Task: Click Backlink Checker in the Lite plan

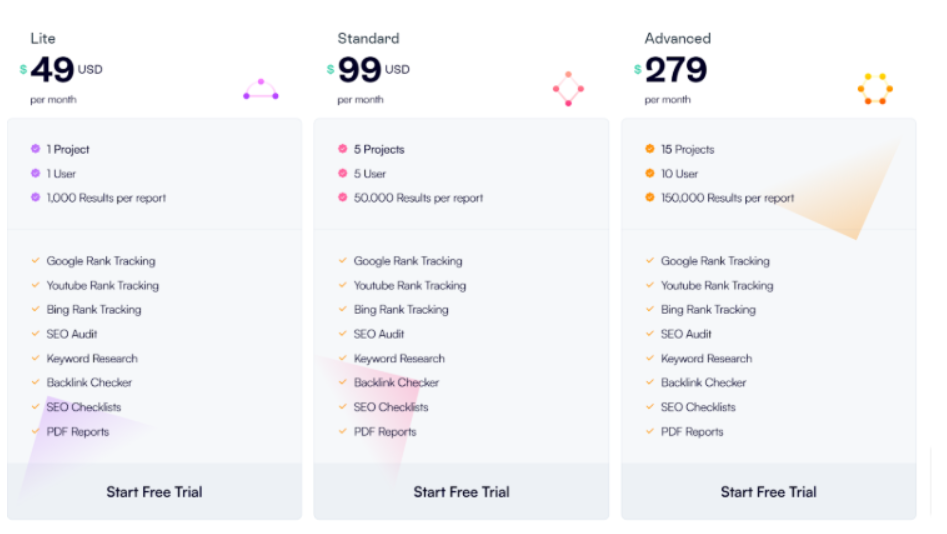Action: click(89, 382)
